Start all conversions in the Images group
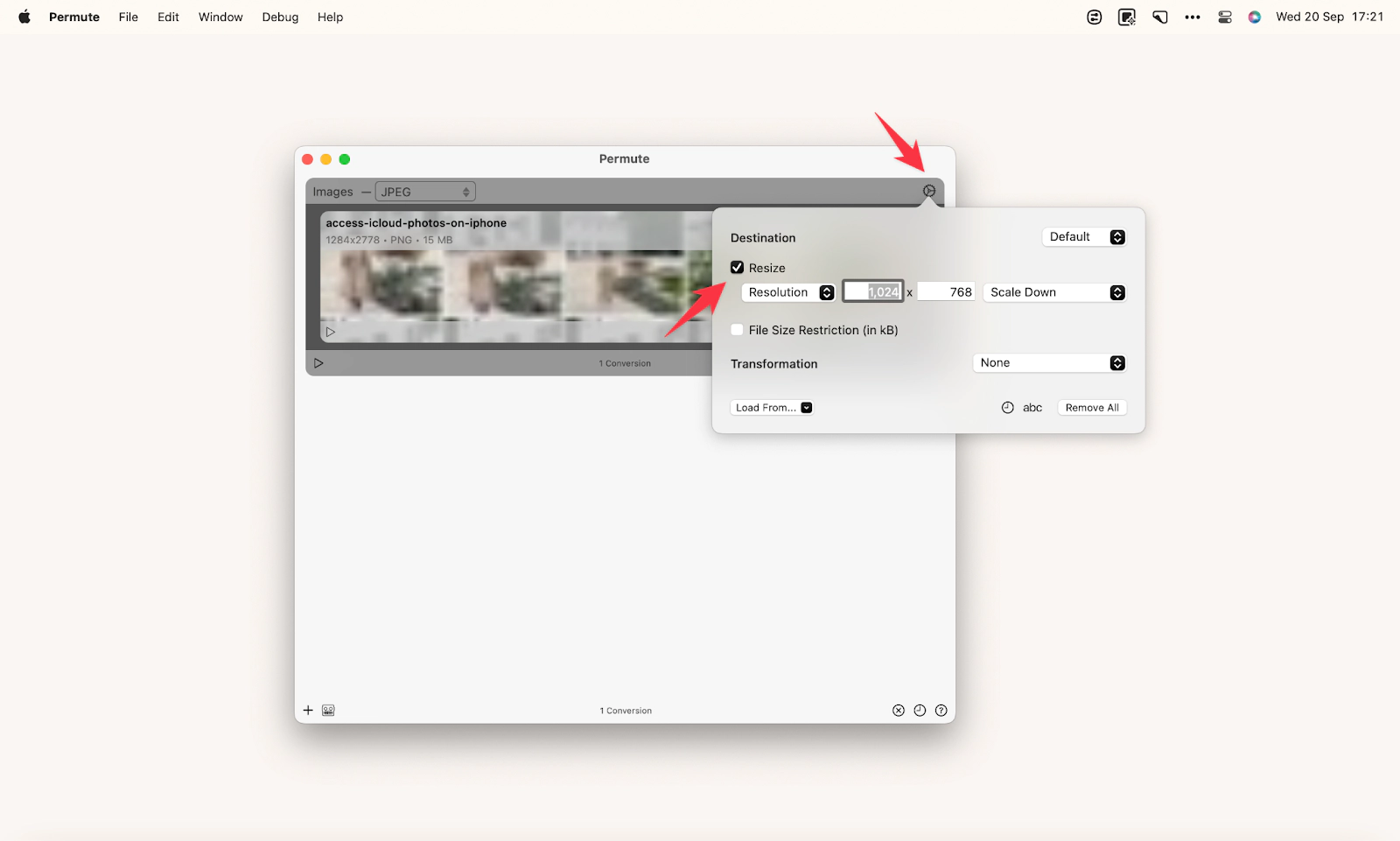Image resolution: width=1400 pixels, height=841 pixels. (x=318, y=363)
